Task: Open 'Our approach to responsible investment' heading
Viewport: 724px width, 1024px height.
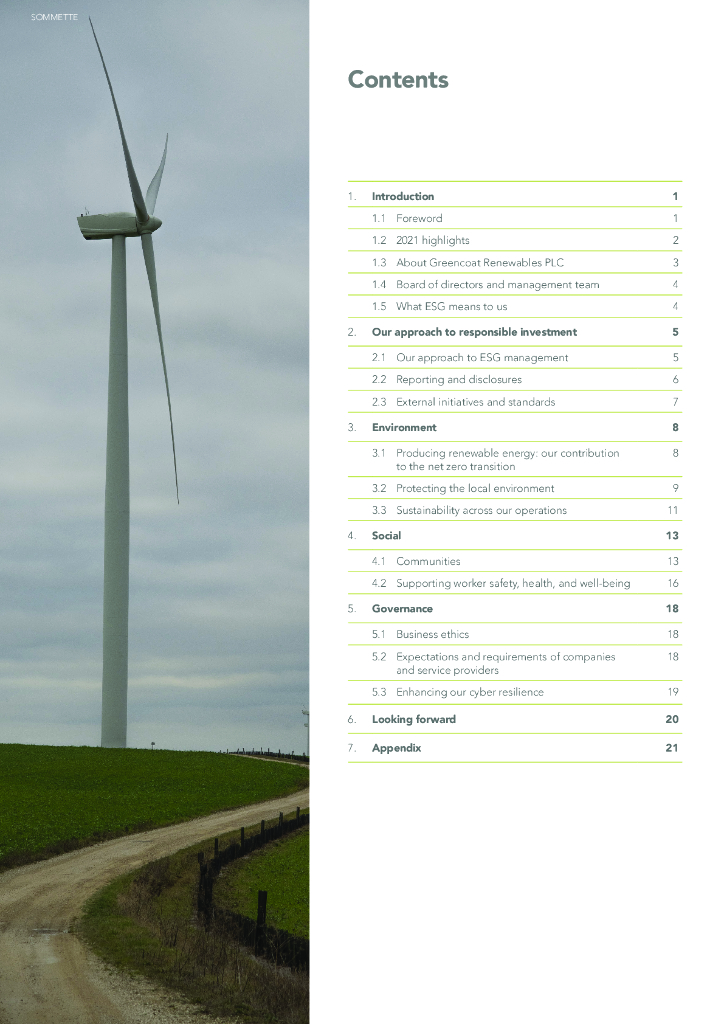Action: [x=514, y=332]
